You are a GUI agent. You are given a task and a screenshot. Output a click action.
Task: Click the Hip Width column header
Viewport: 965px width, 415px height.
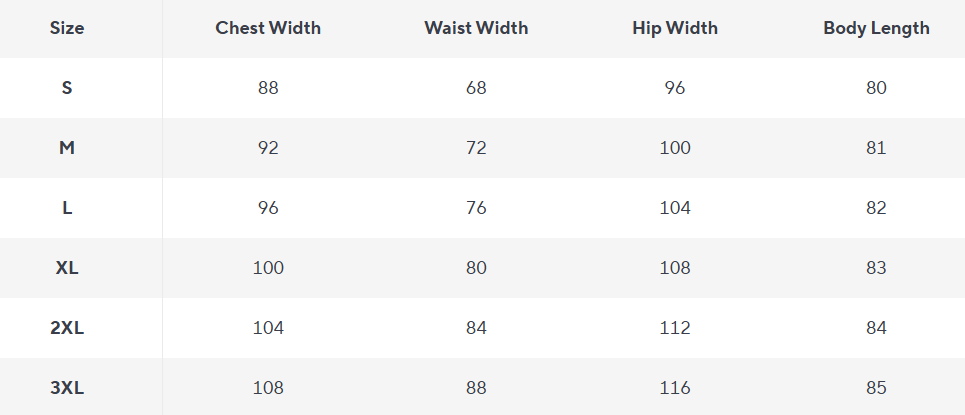(675, 28)
